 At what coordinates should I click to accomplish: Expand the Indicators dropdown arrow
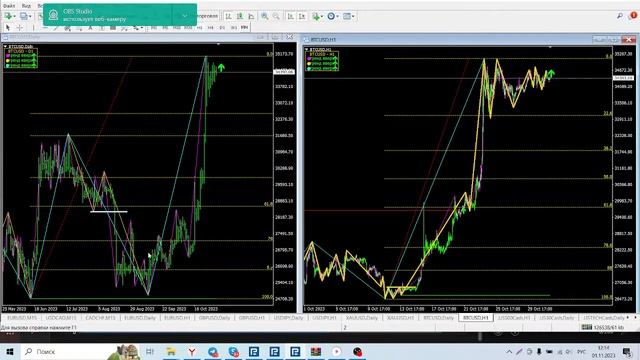click(x=322, y=16)
